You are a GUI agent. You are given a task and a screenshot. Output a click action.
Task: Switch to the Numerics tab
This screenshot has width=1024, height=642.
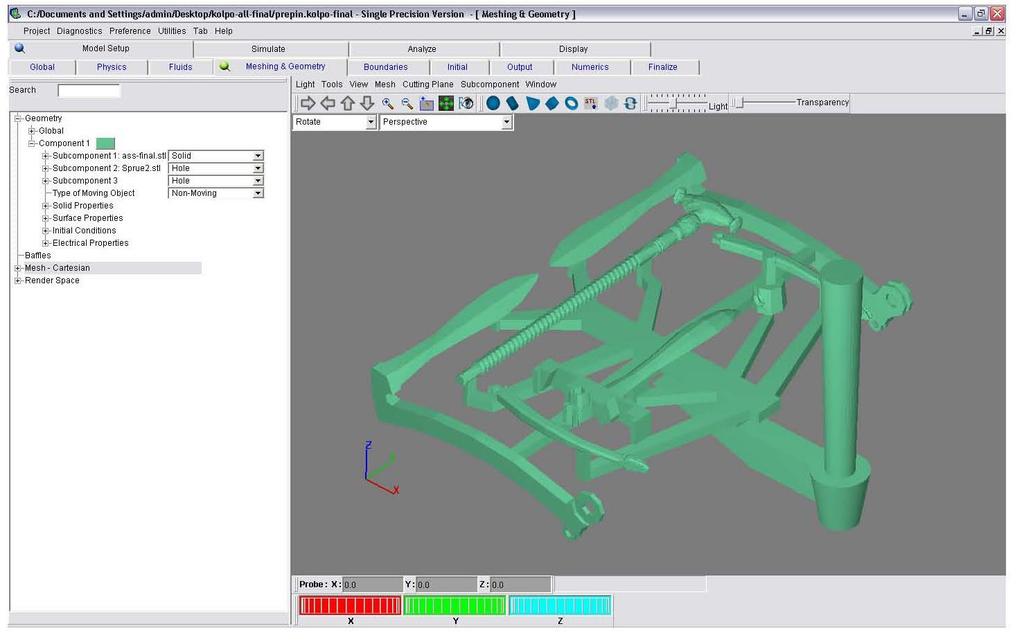(x=590, y=67)
